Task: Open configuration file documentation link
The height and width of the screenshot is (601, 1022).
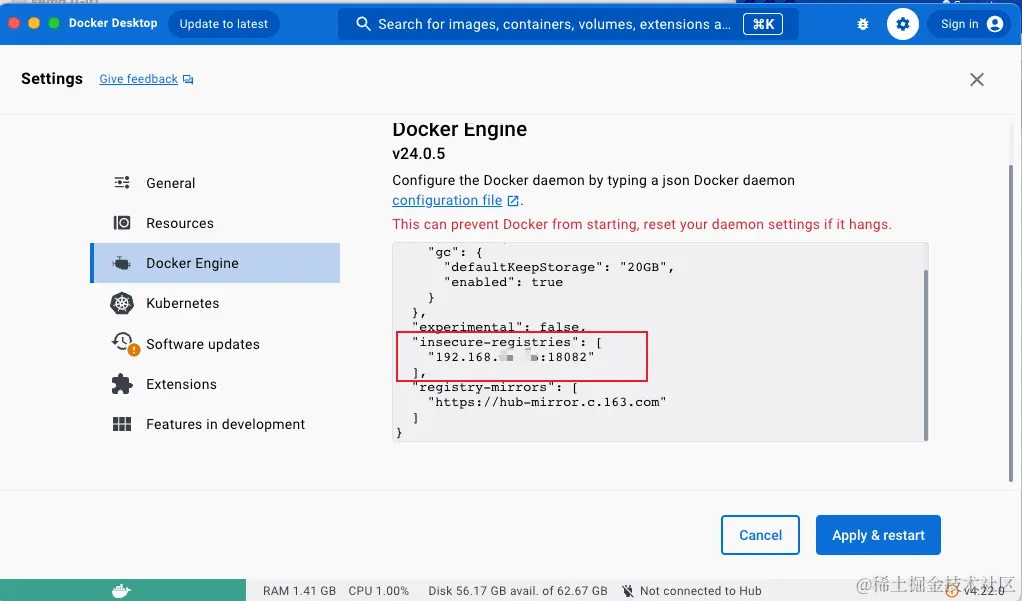Action: click(x=447, y=200)
